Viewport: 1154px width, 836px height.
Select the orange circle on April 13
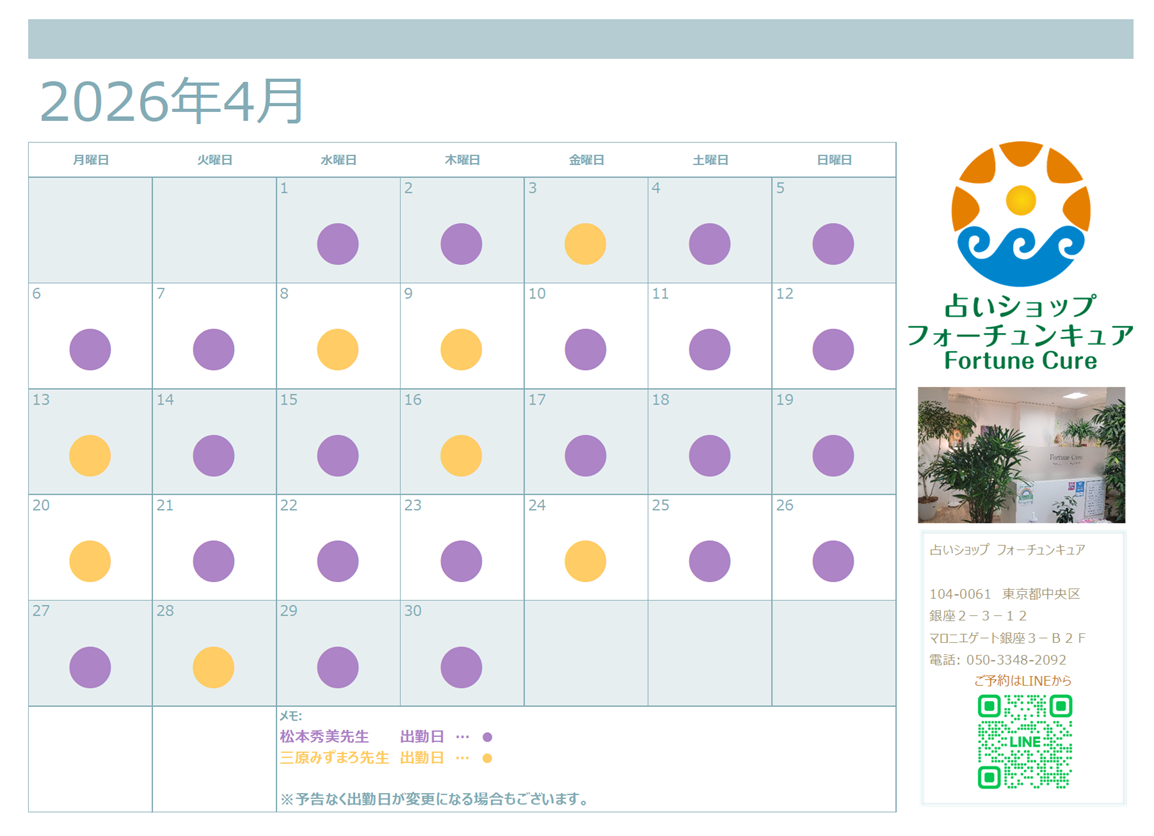(x=90, y=455)
